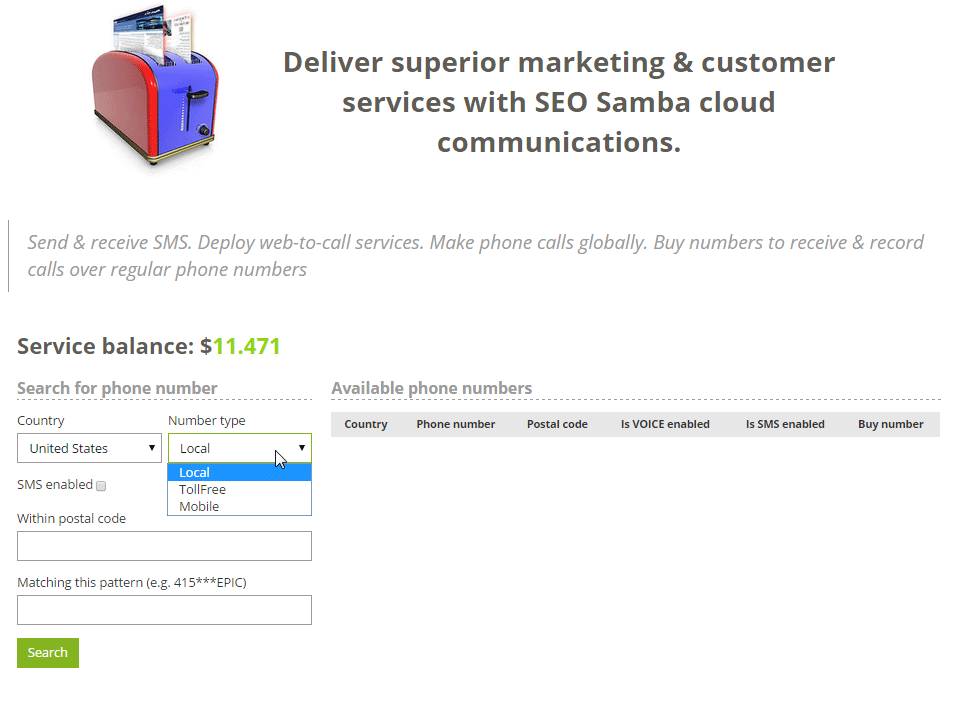Collapse the Number type dropdown
Viewport: 956px width, 702px height.
pyautogui.click(x=239, y=448)
